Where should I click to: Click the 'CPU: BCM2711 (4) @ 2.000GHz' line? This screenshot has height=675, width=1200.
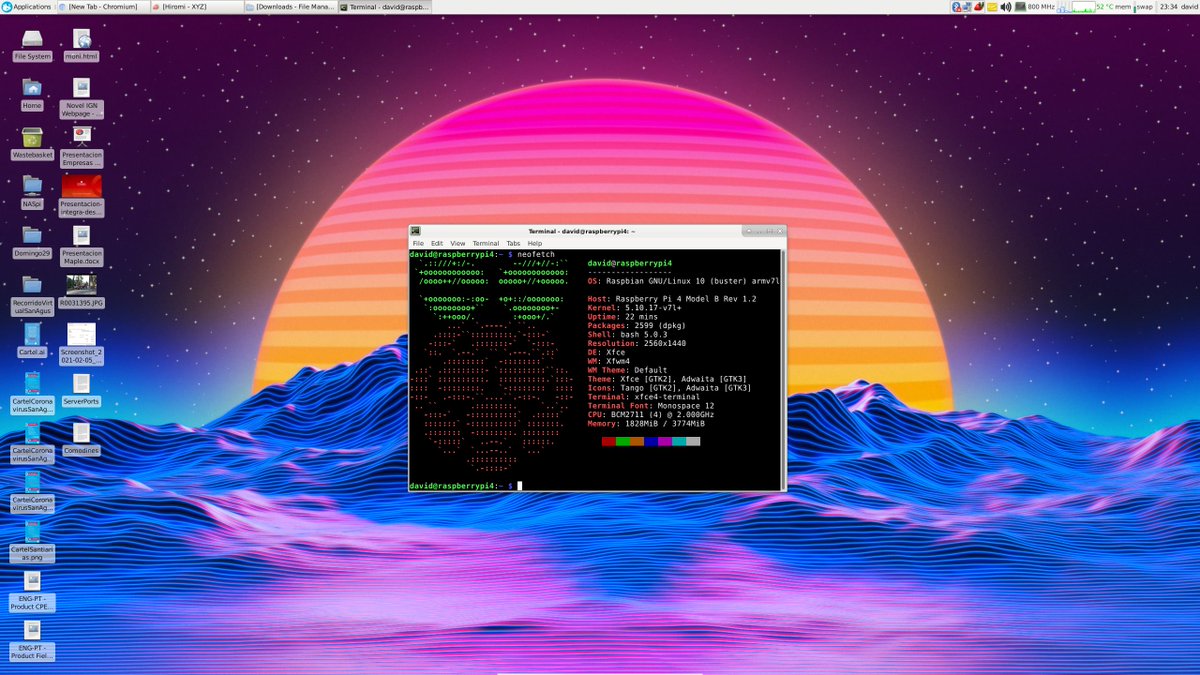(x=651, y=415)
